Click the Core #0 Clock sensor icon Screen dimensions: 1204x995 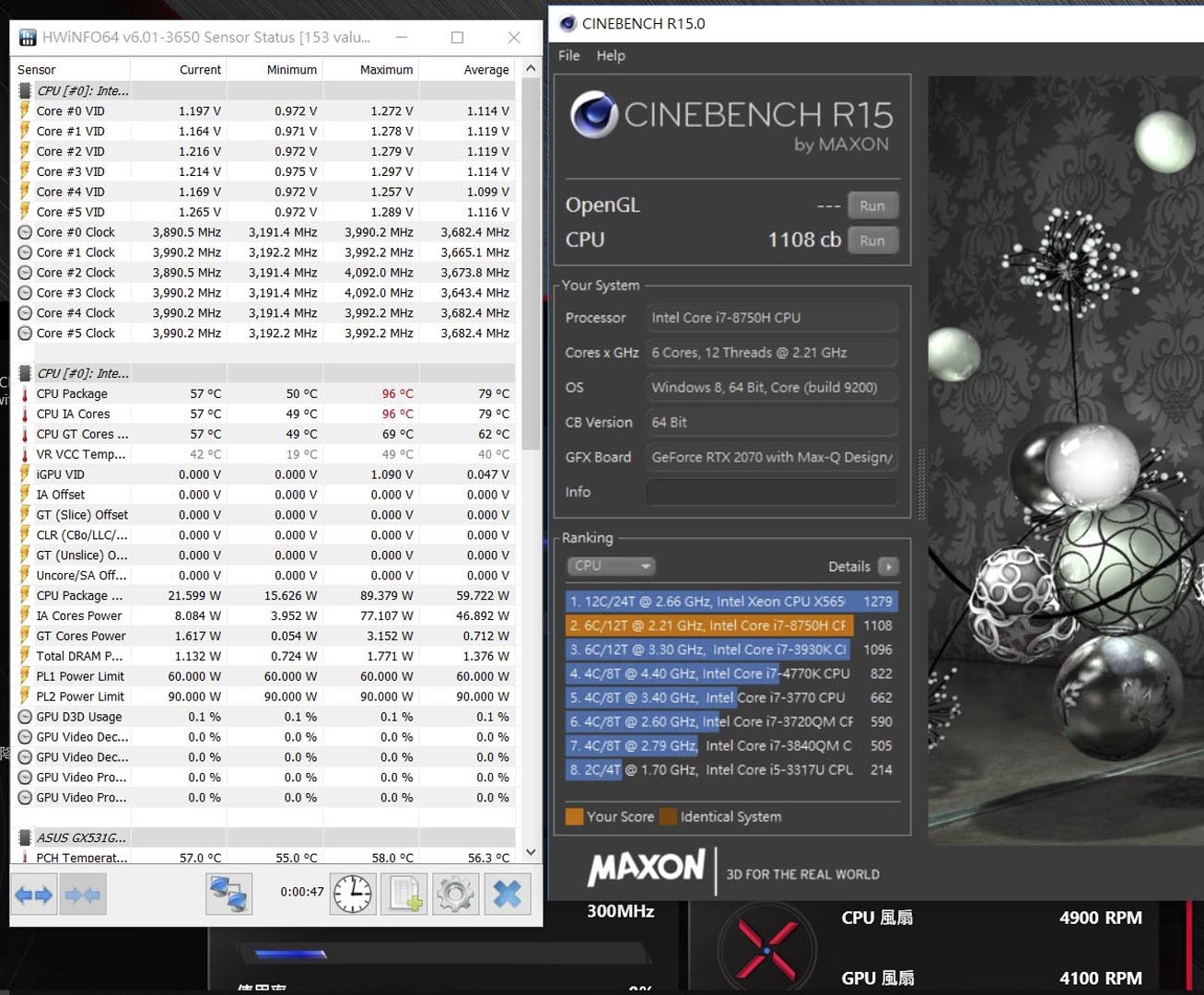[x=25, y=232]
